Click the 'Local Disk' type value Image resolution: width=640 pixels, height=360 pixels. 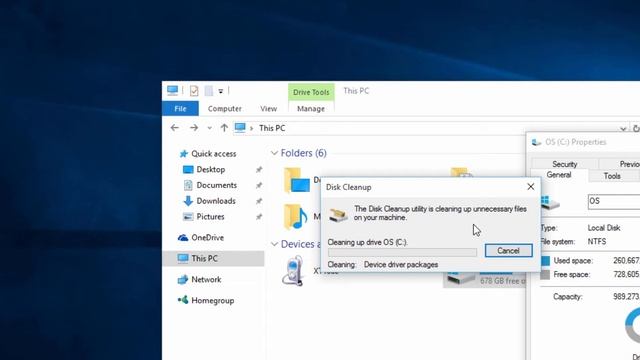tap(604, 228)
